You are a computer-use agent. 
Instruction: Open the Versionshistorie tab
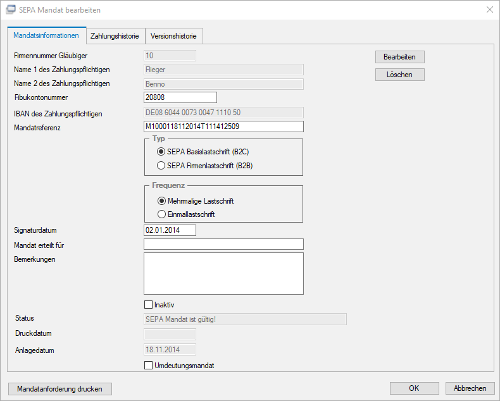click(x=173, y=36)
